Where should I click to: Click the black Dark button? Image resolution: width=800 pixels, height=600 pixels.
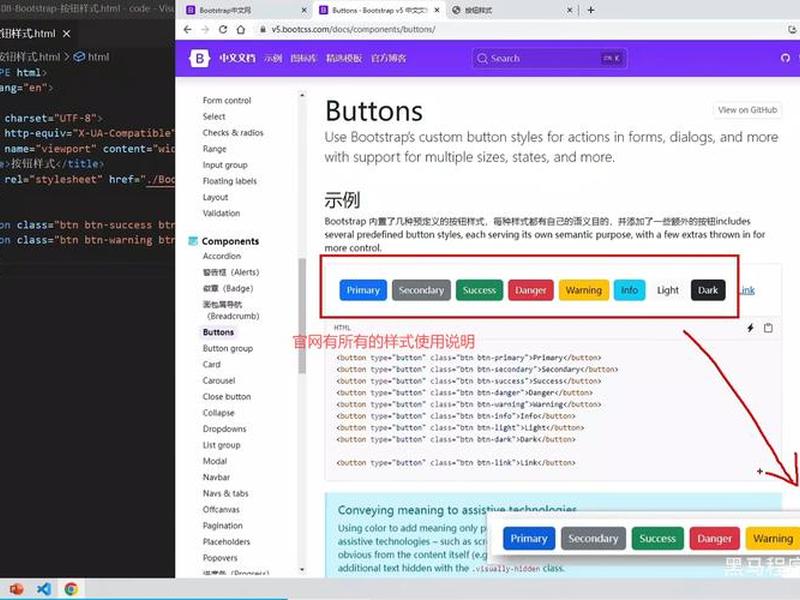click(708, 290)
